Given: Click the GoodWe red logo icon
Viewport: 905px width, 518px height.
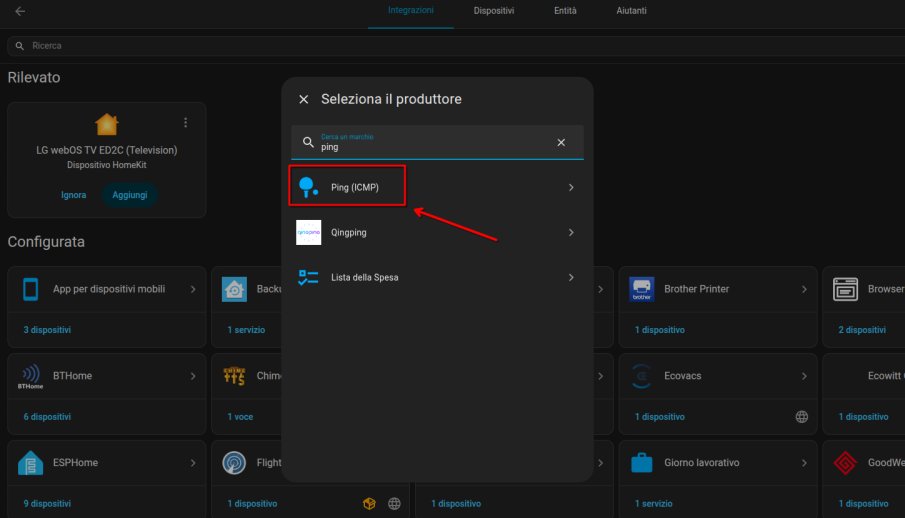Looking at the screenshot, I should point(845,463).
